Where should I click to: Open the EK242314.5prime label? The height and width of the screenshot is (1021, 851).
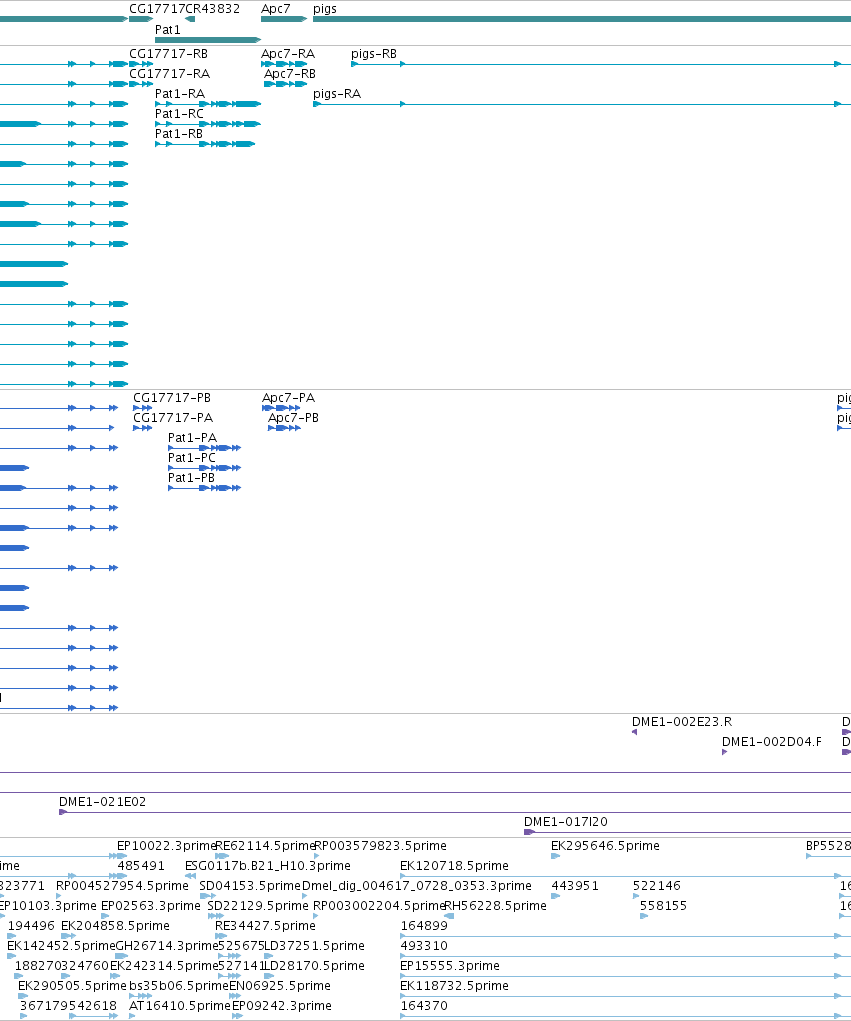[164, 966]
